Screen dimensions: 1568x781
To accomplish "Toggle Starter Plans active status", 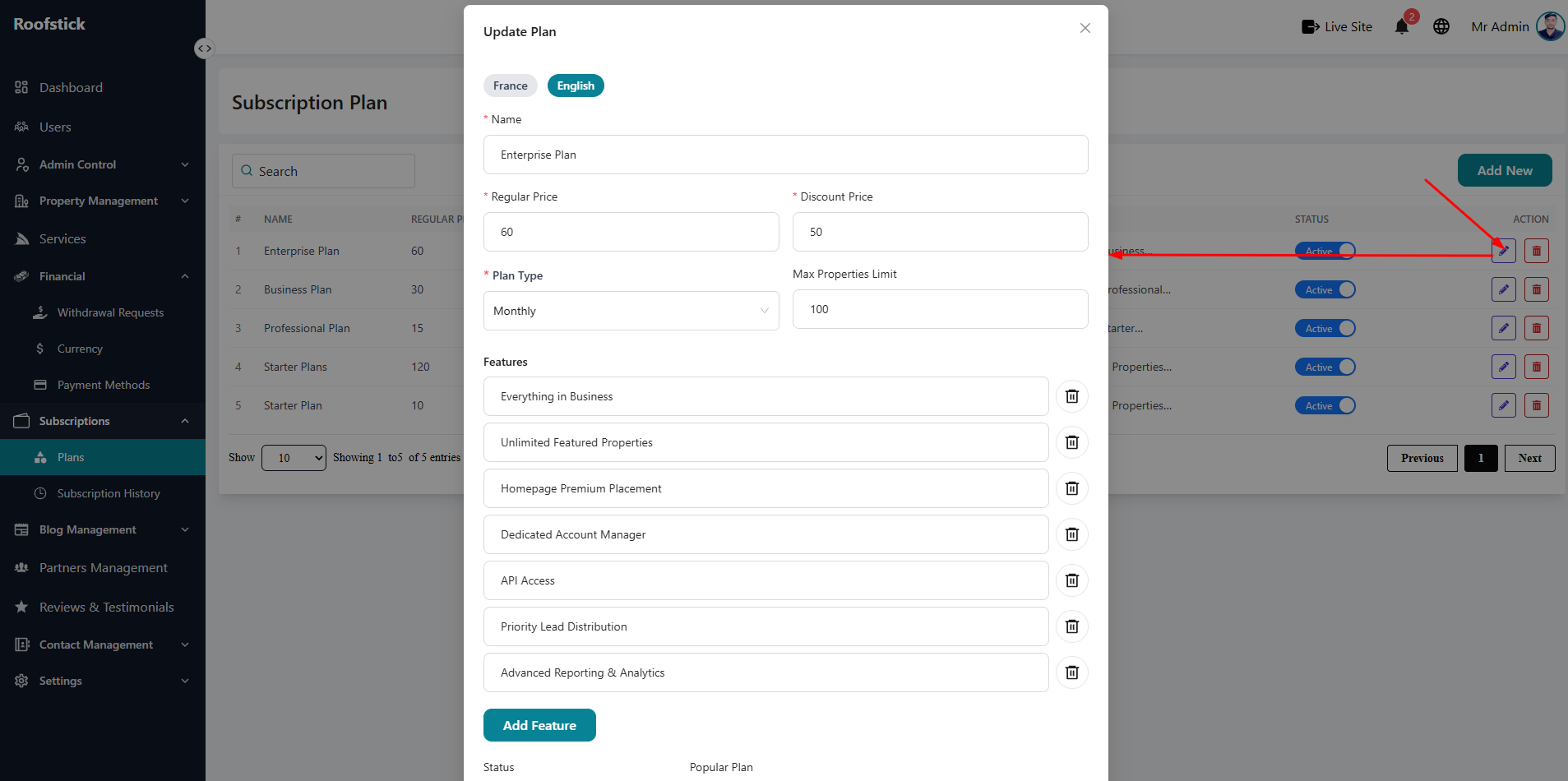I will 1325,367.
